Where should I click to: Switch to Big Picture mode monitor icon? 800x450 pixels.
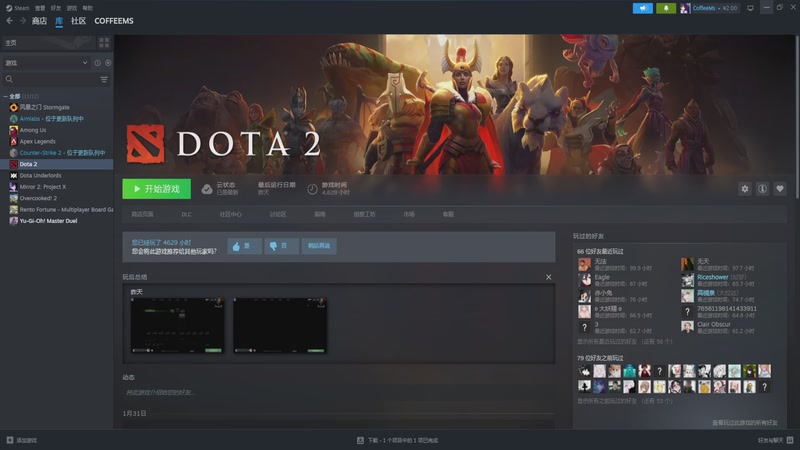coord(750,8)
